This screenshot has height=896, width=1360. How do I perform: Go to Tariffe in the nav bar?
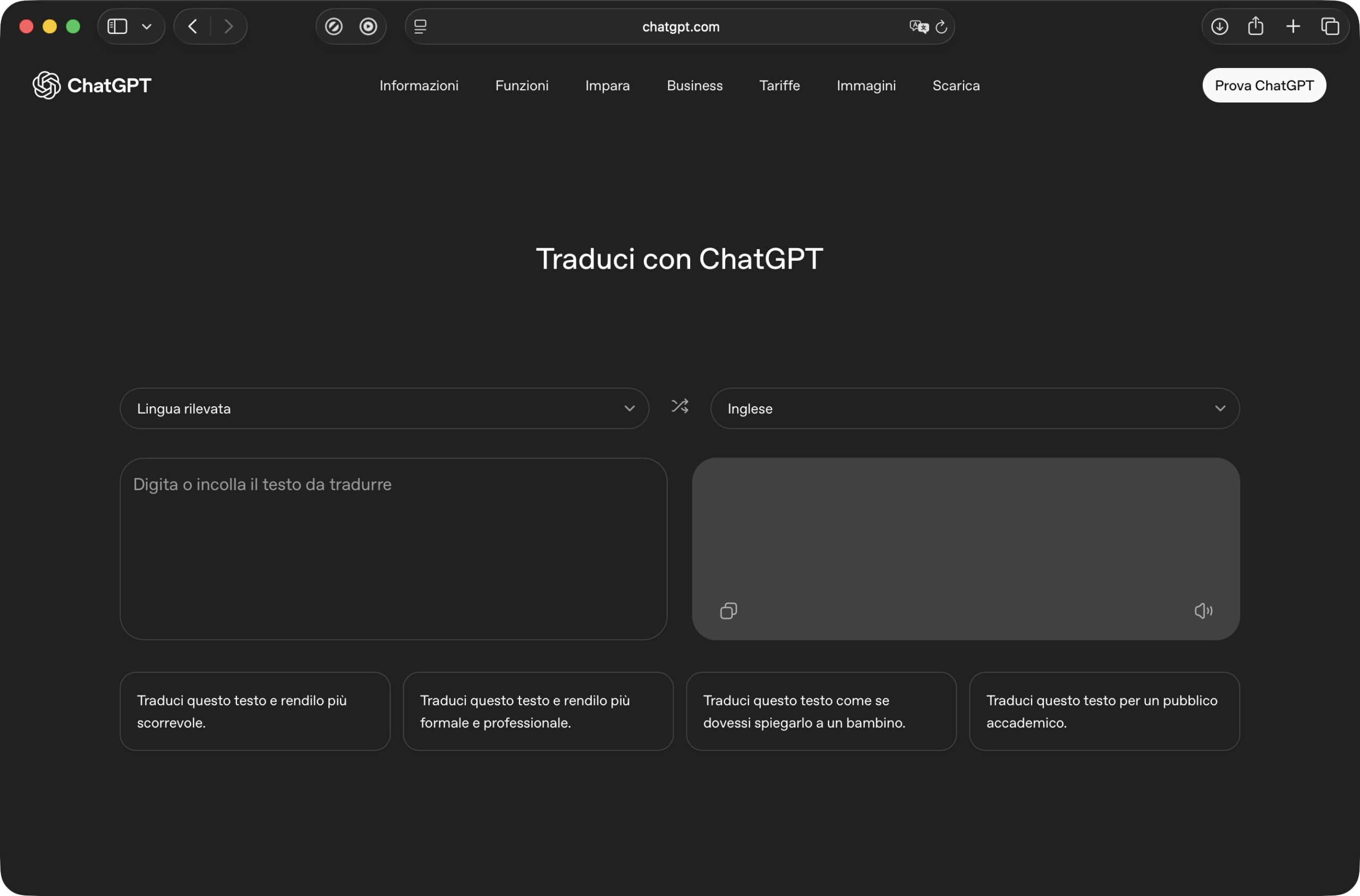click(x=779, y=86)
